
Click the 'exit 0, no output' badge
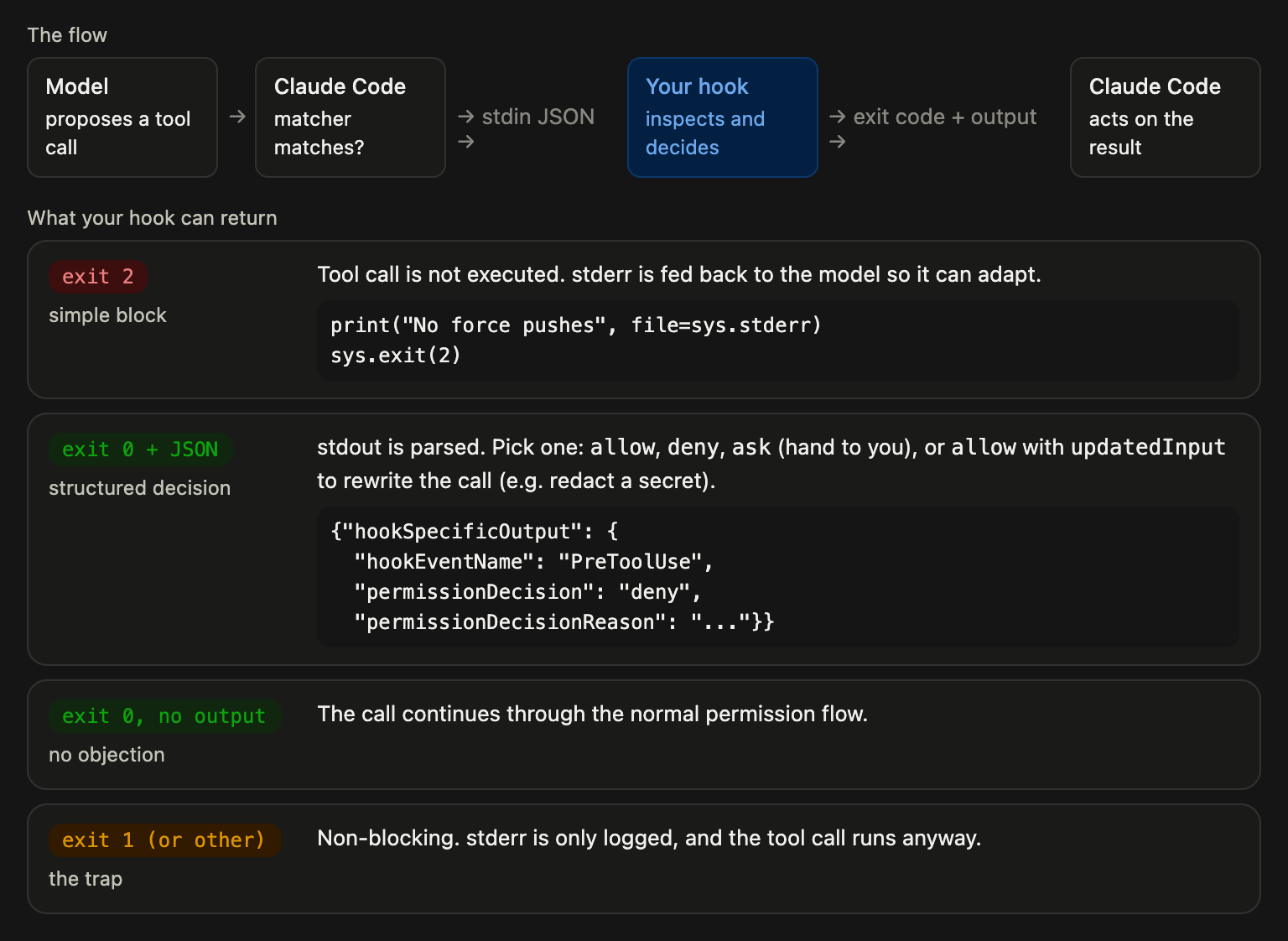coord(164,716)
